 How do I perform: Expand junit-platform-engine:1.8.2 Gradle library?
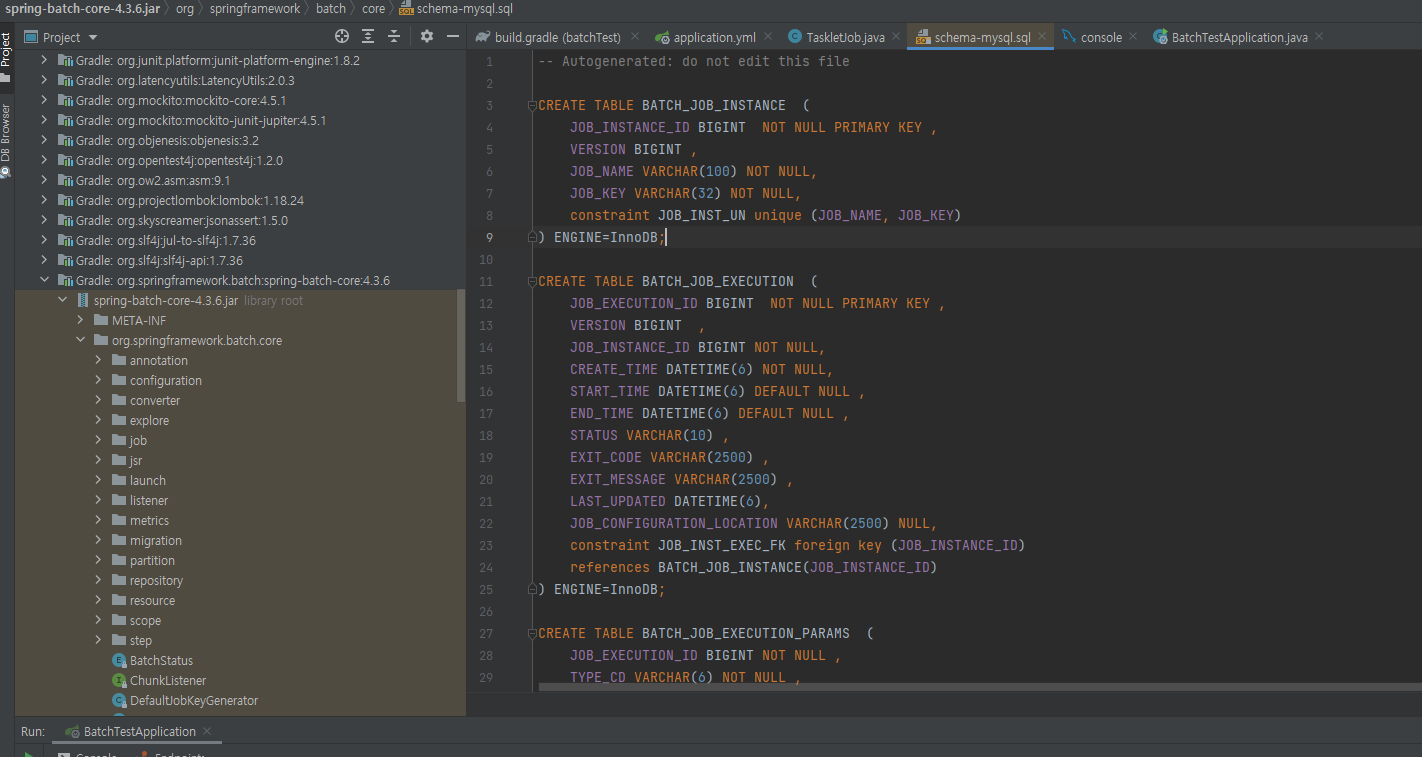[43, 60]
